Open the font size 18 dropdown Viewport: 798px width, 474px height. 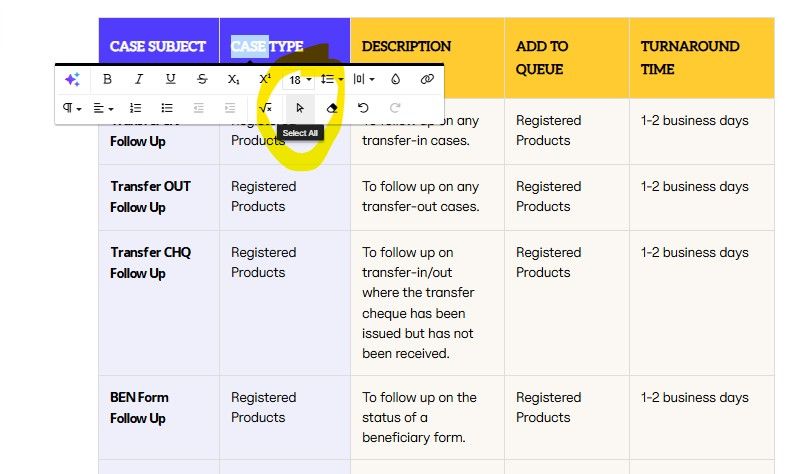(300, 79)
